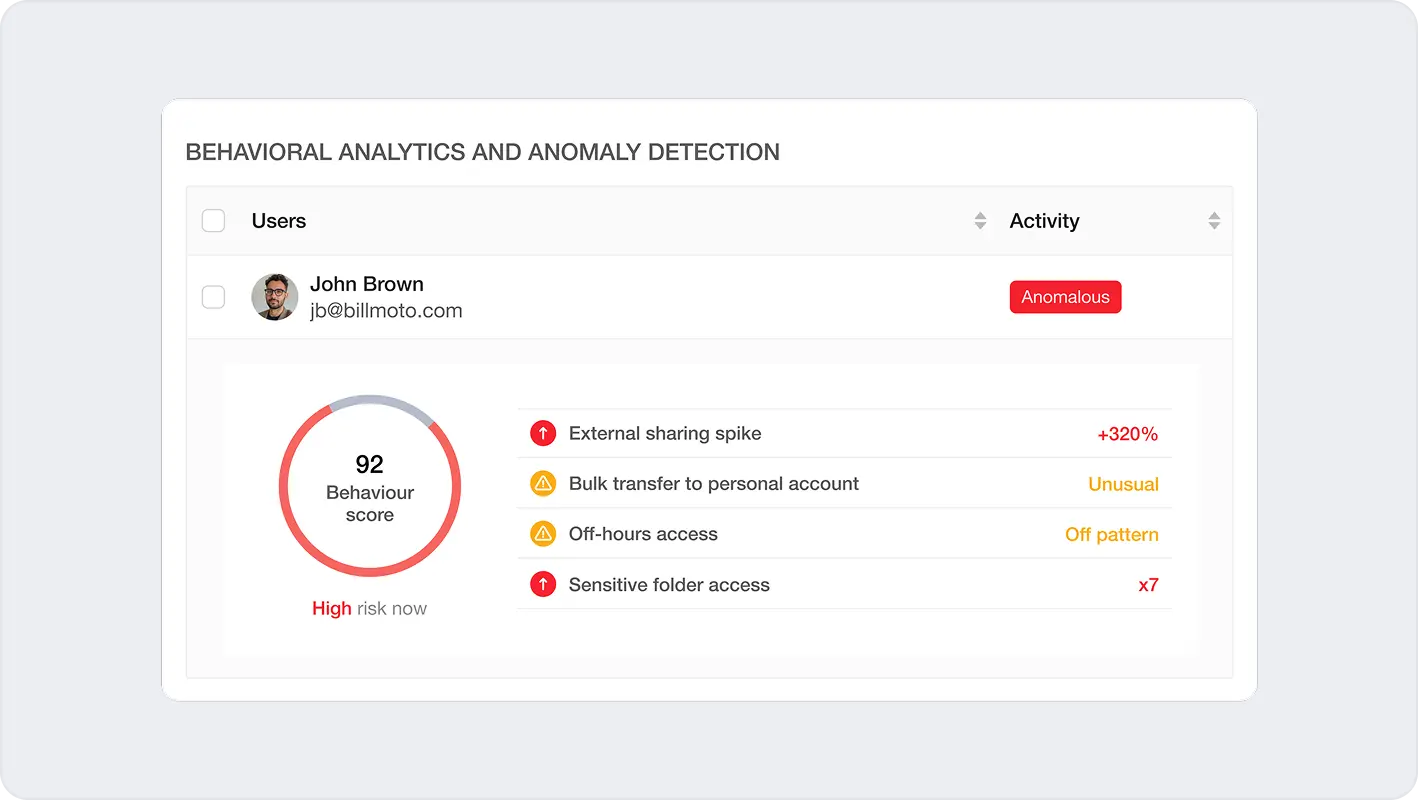The height and width of the screenshot is (800, 1418).
Task: Sort by the Users column arrows
Action: click(980, 221)
